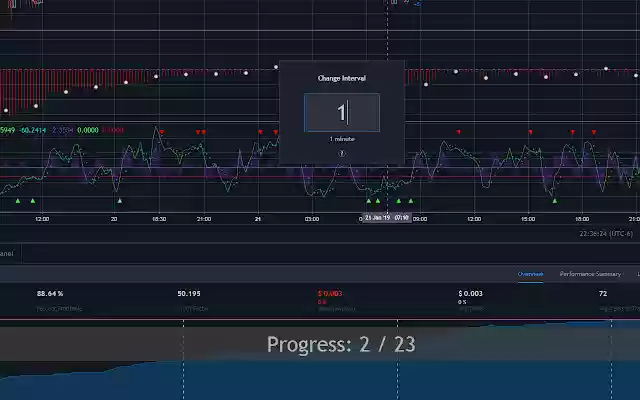640x400 pixels.
Task: Click the rightmost red down-arrow signal marker
Action: [594, 132]
